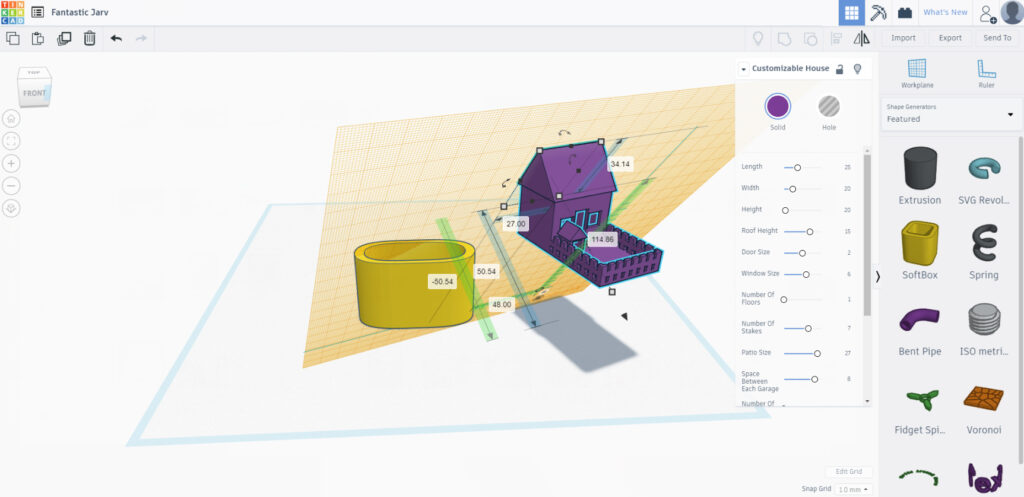The image size is (1024, 497).
Task: Click the Show all lightbulb icon
Action: click(x=758, y=39)
